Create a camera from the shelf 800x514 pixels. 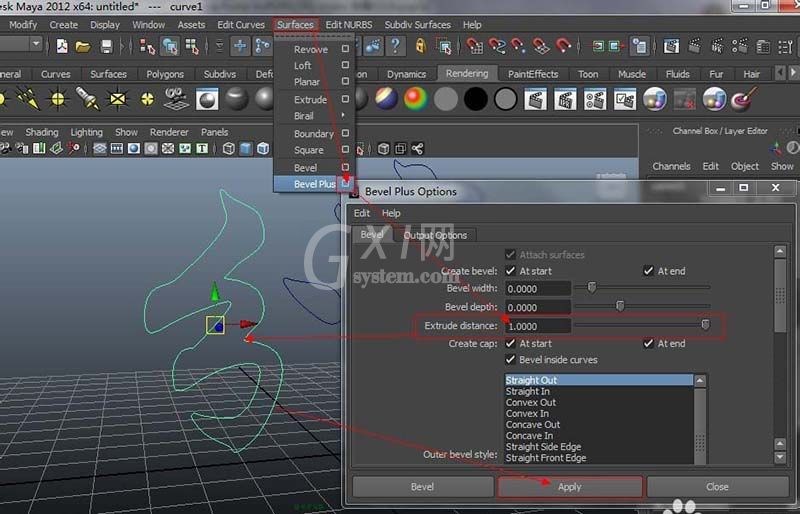coord(177,98)
